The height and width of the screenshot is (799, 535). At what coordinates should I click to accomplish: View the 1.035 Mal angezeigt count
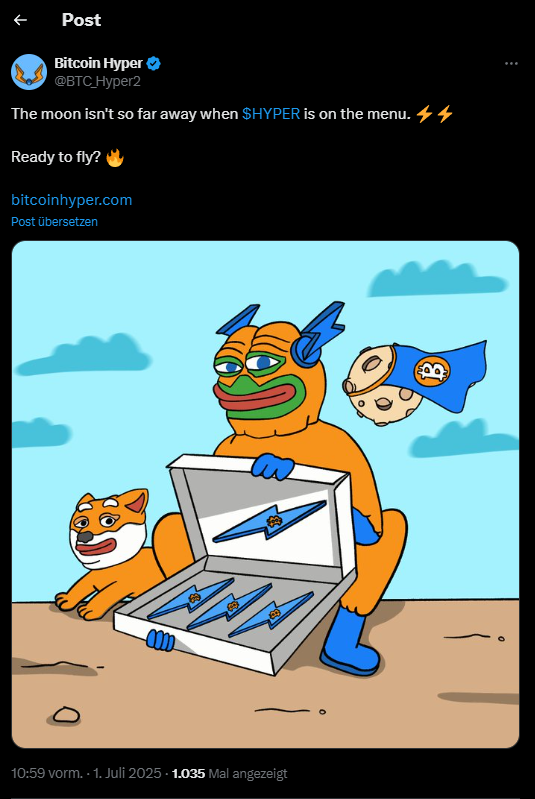(x=229, y=774)
